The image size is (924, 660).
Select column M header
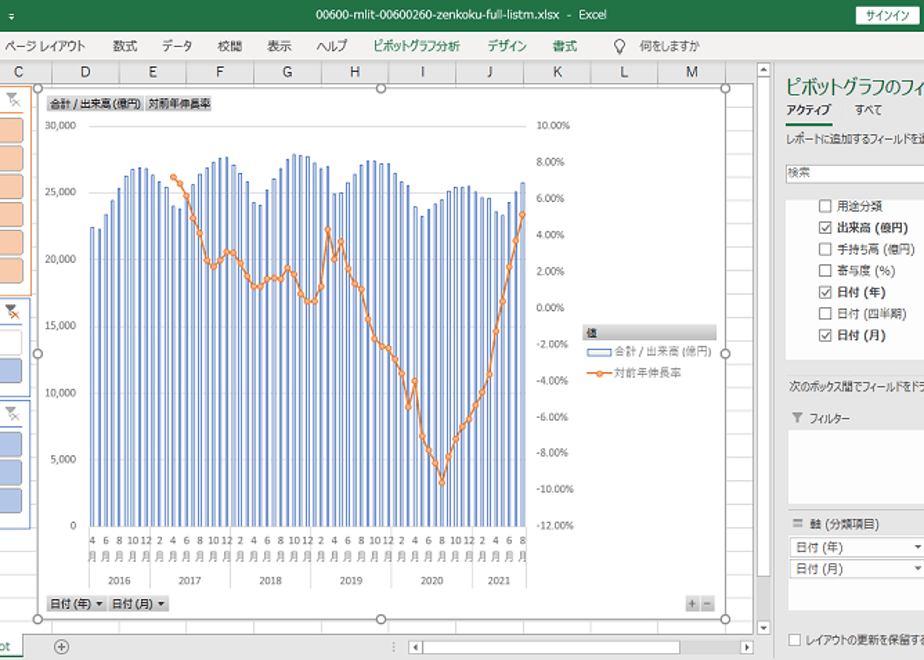(692, 72)
